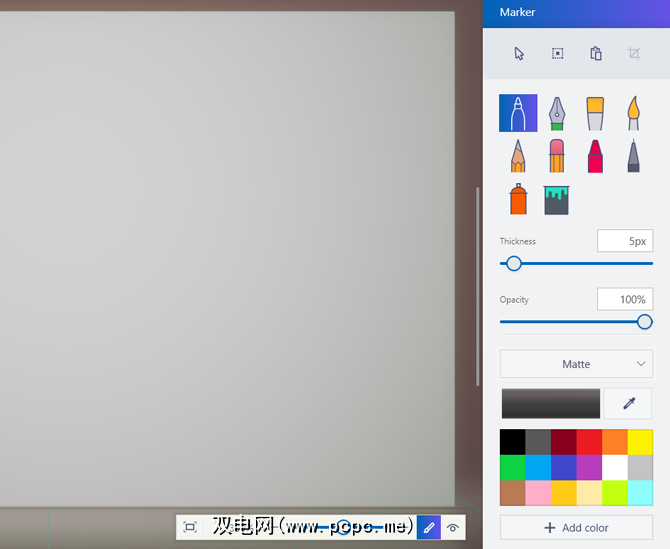The width and height of the screenshot is (670, 549).
Task: Click the current color preview bar
Action: tap(551, 403)
